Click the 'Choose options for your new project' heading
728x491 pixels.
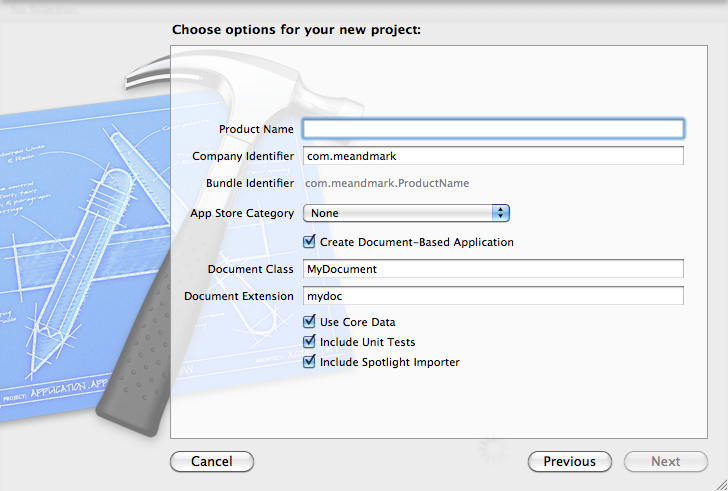(296, 30)
